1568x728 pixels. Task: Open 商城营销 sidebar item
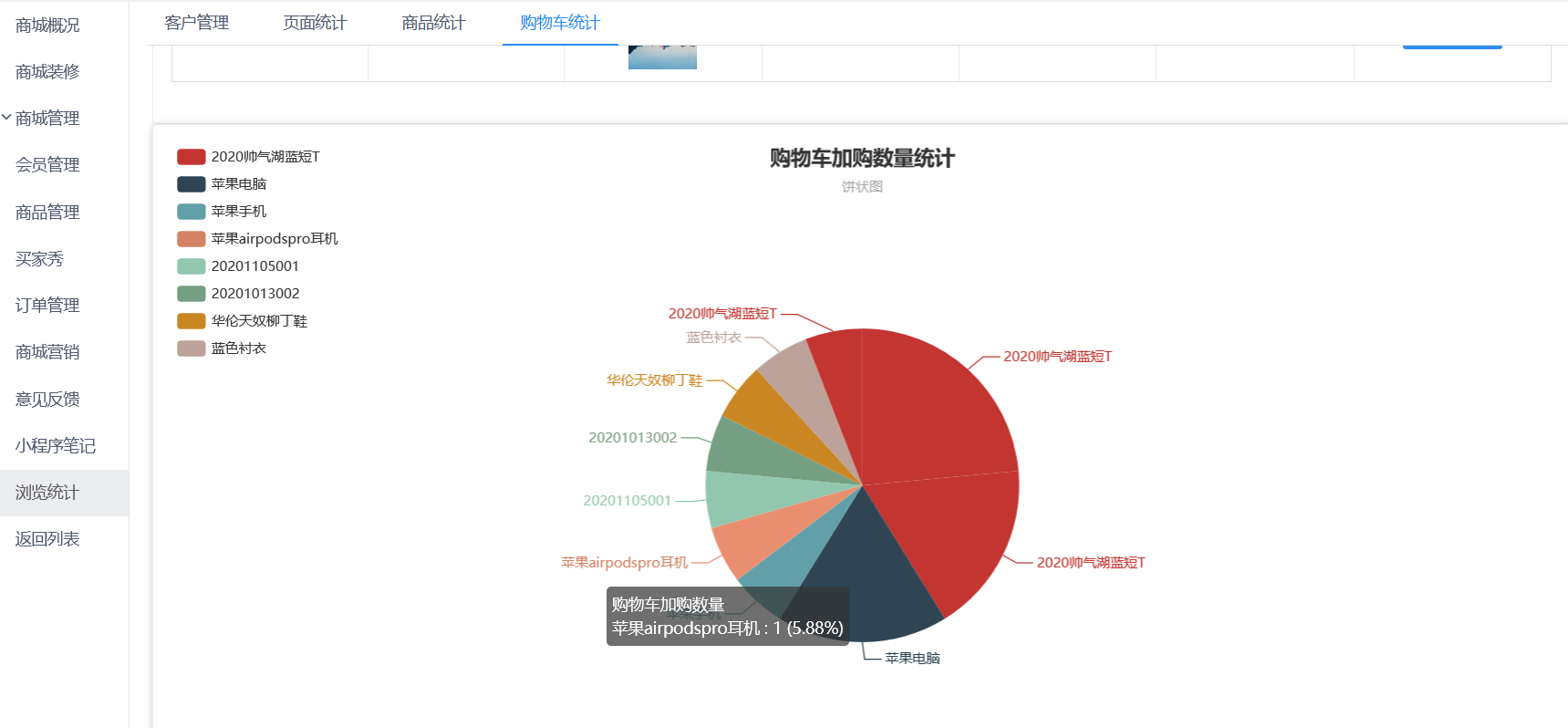click(47, 352)
